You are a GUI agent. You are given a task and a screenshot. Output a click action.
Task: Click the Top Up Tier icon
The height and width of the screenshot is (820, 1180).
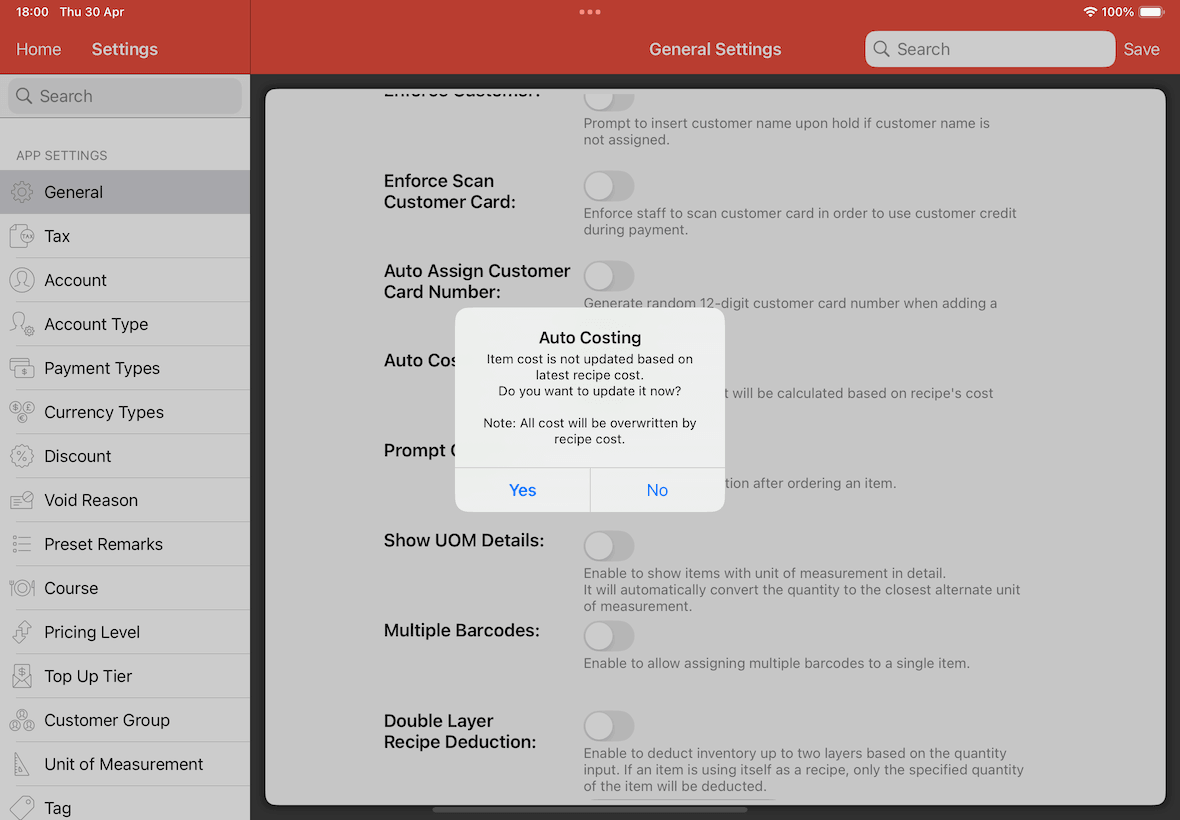(x=22, y=676)
